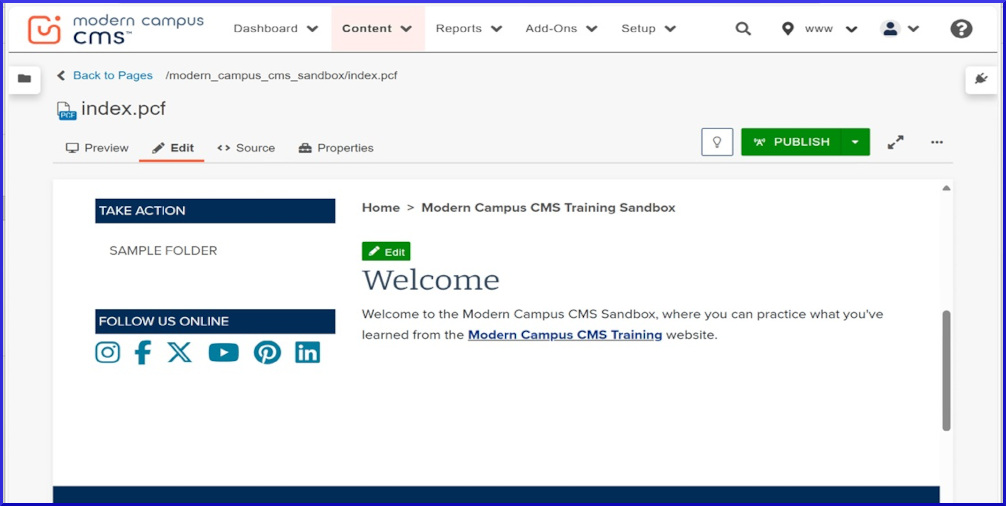Click the Instagram icon
Image resolution: width=1006 pixels, height=506 pixels.
coord(108,352)
